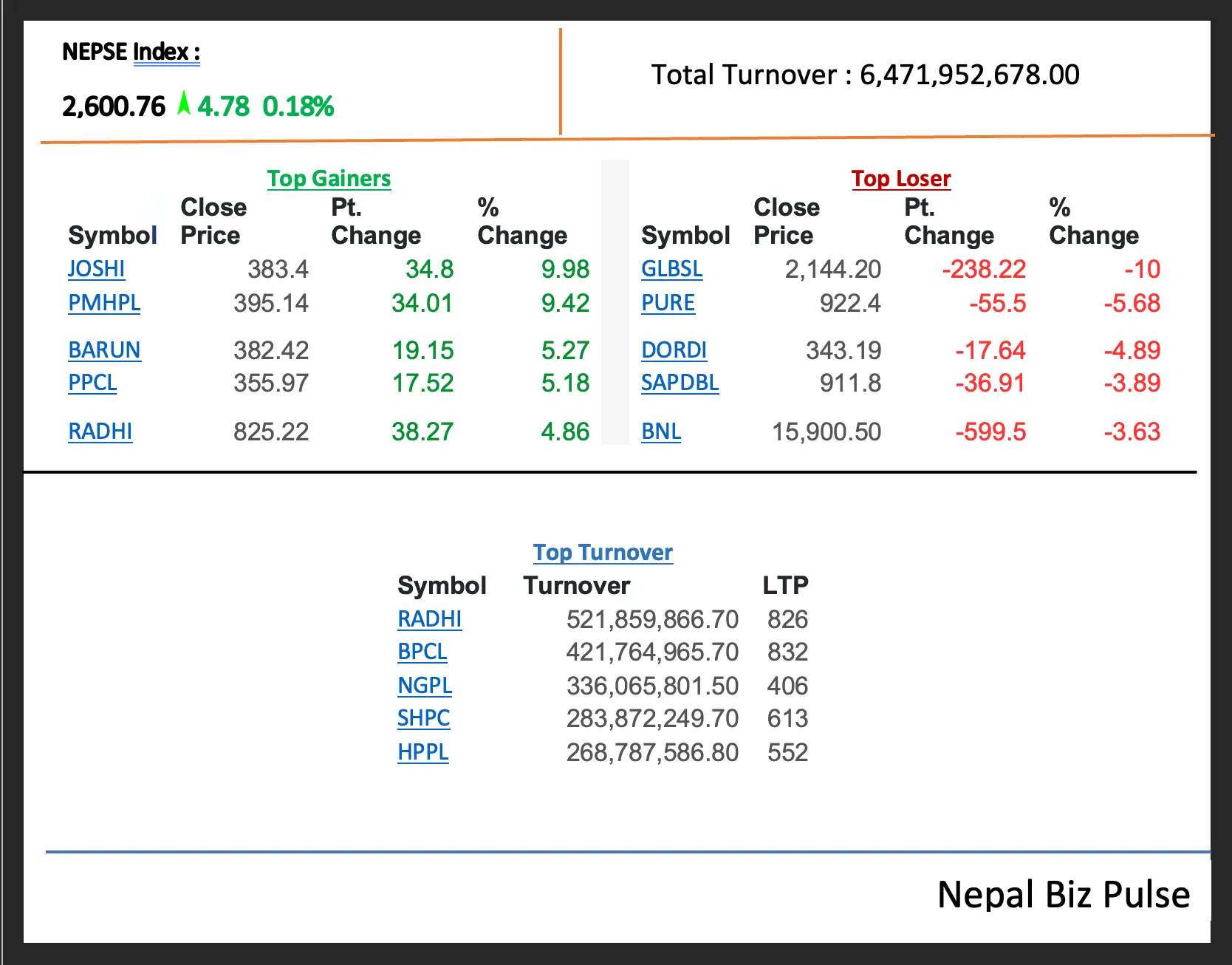Viewport: 1232px width, 965px height.
Task: Open the NGPL stock link
Action: point(425,686)
